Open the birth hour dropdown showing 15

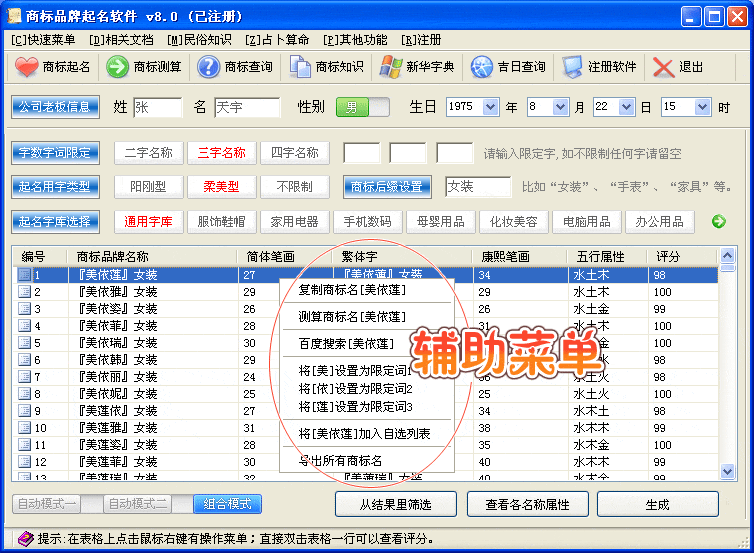point(702,106)
